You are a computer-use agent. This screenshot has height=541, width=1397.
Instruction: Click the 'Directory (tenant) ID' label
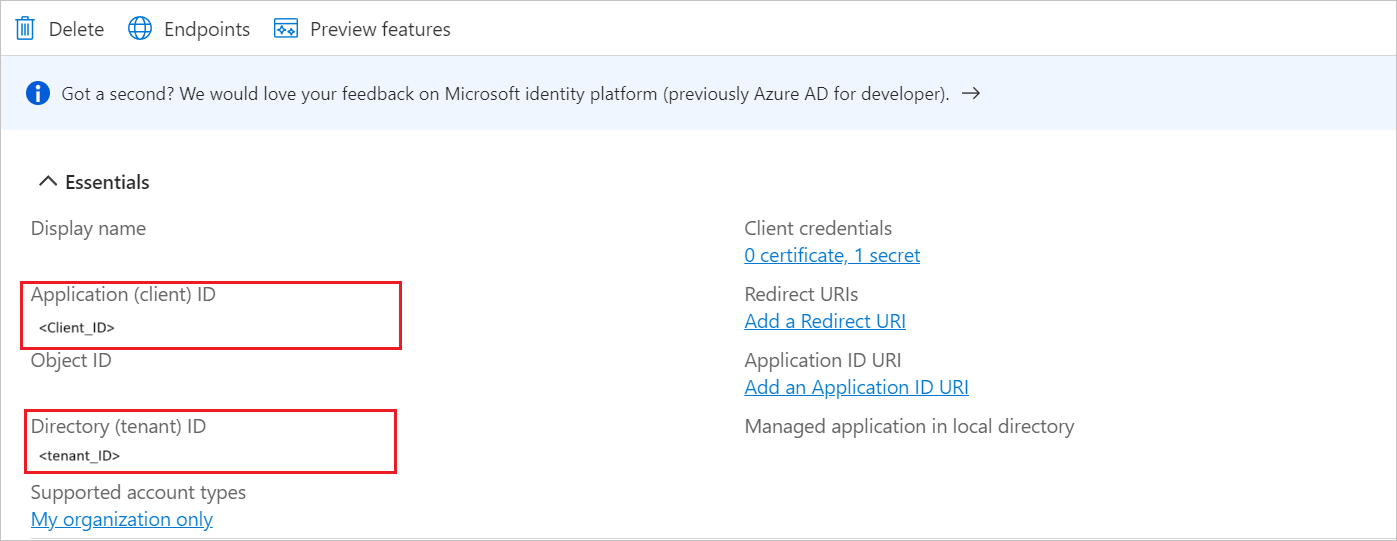click(118, 427)
